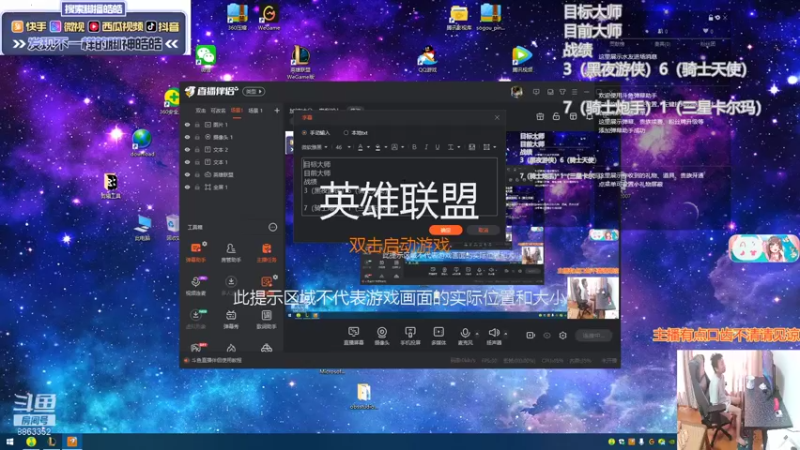Click the lock icon above the preview
Viewport: 800px width, 450px height.
pyautogui.click(x=556, y=117)
